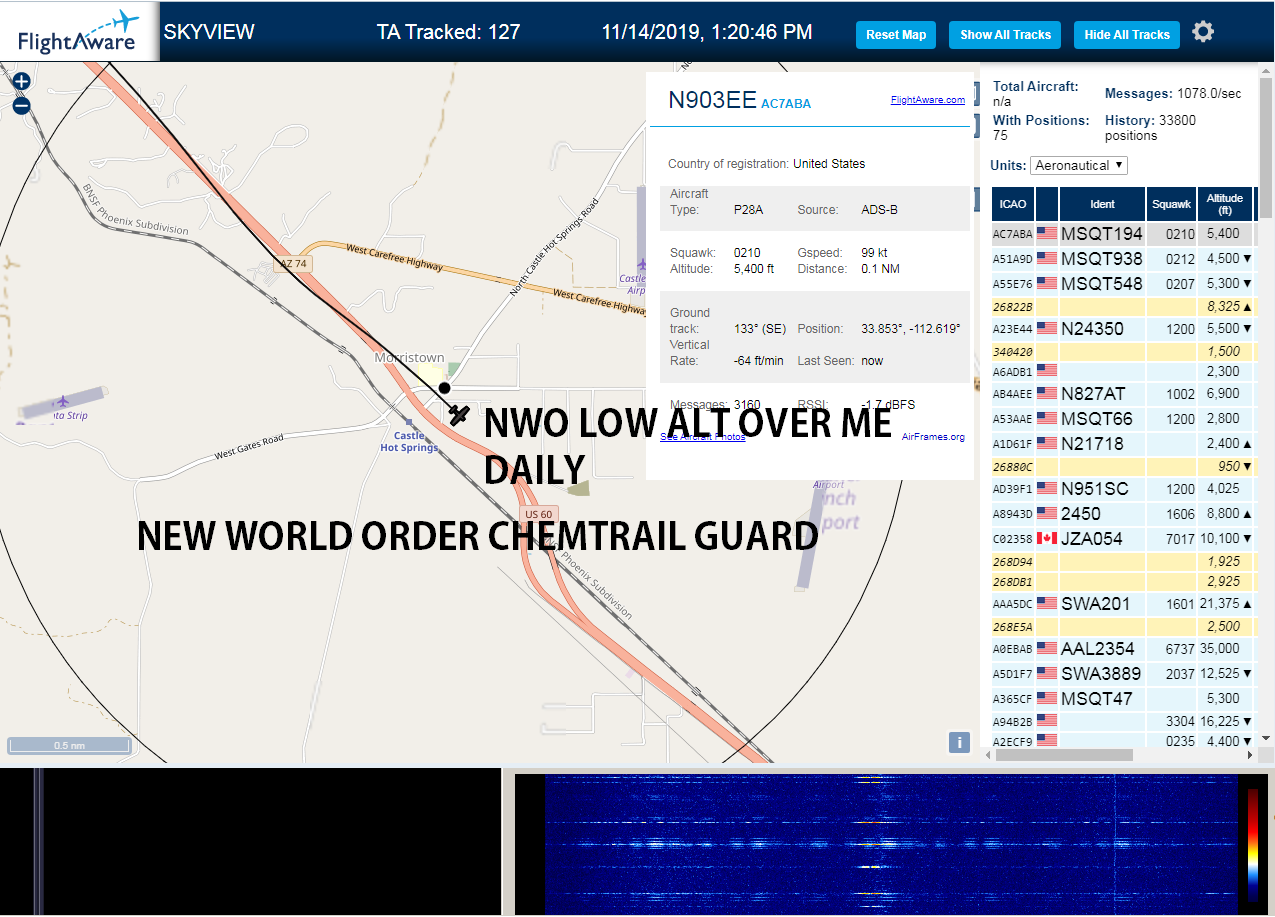Click the SKYVIEW title in header
Image resolution: width=1275 pixels, height=917 pixels.
(x=209, y=32)
